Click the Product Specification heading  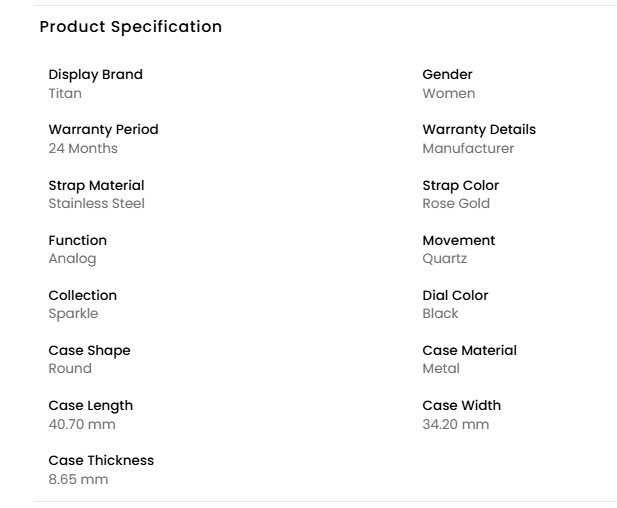130,27
